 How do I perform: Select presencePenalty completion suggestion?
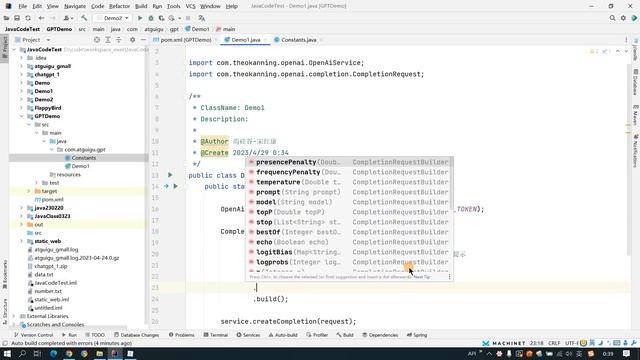(x=349, y=162)
